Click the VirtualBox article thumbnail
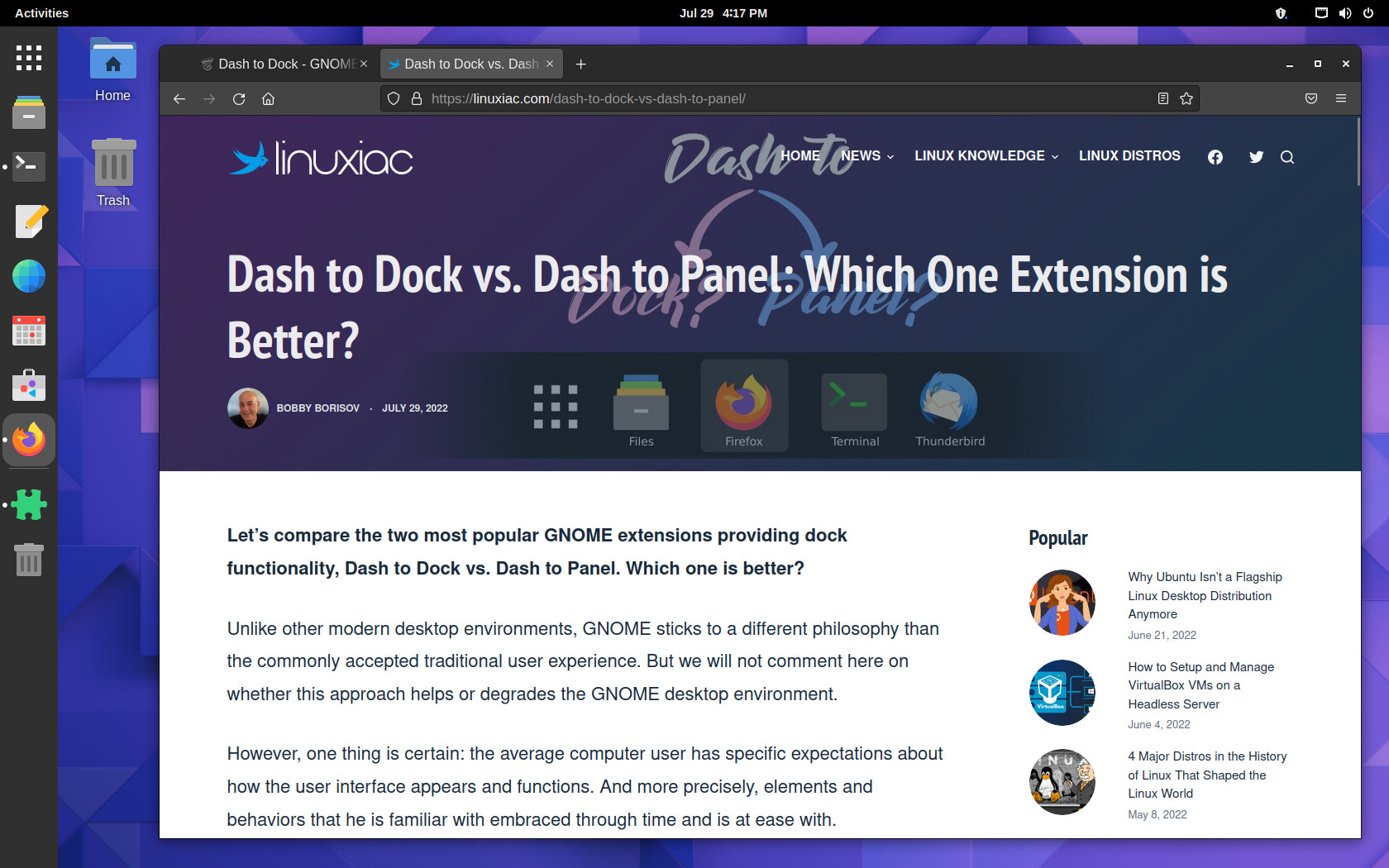The height and width of the screenshot is (868, 1389). pos(1062,693)
